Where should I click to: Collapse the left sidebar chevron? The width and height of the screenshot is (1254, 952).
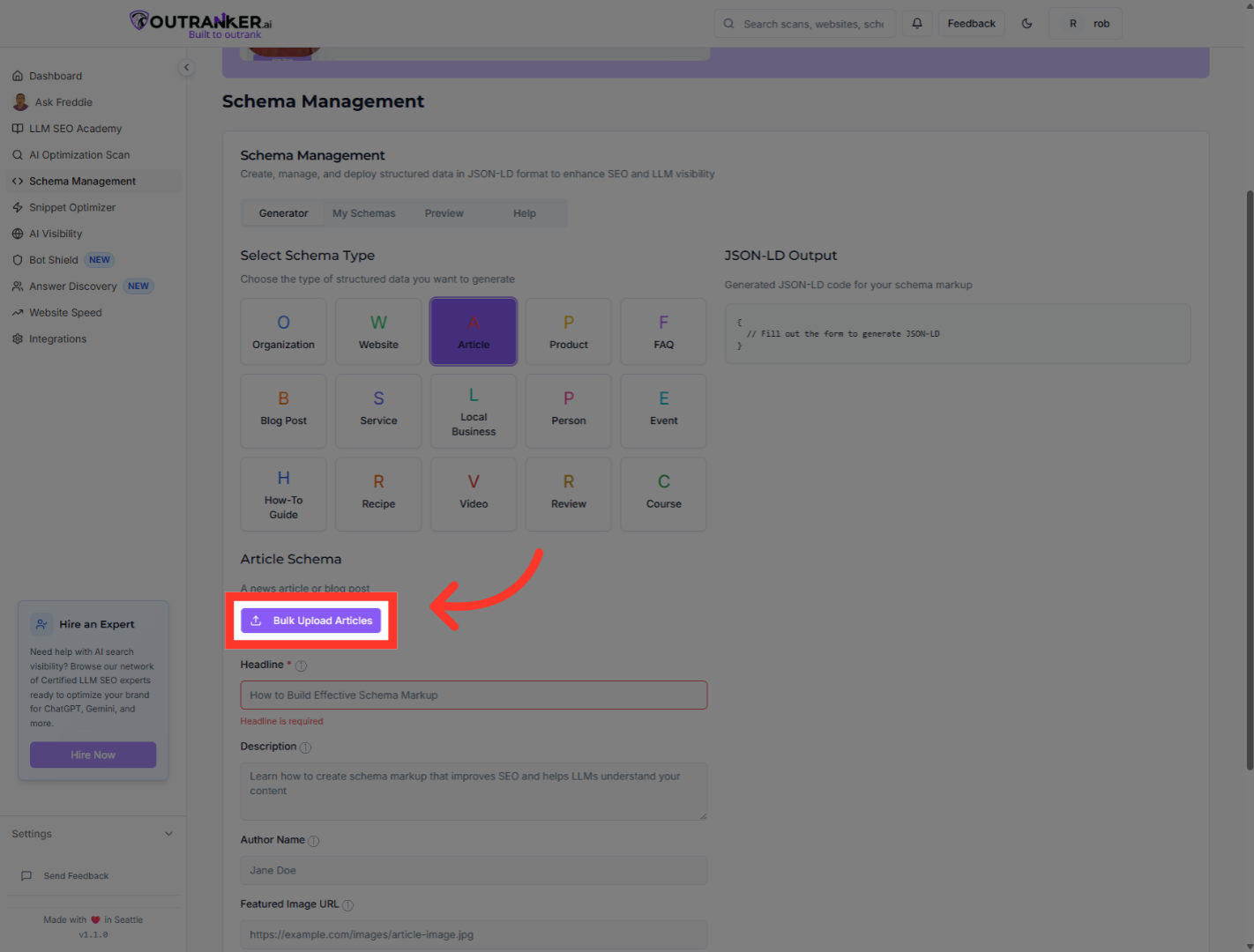click(x=186, y=67)
